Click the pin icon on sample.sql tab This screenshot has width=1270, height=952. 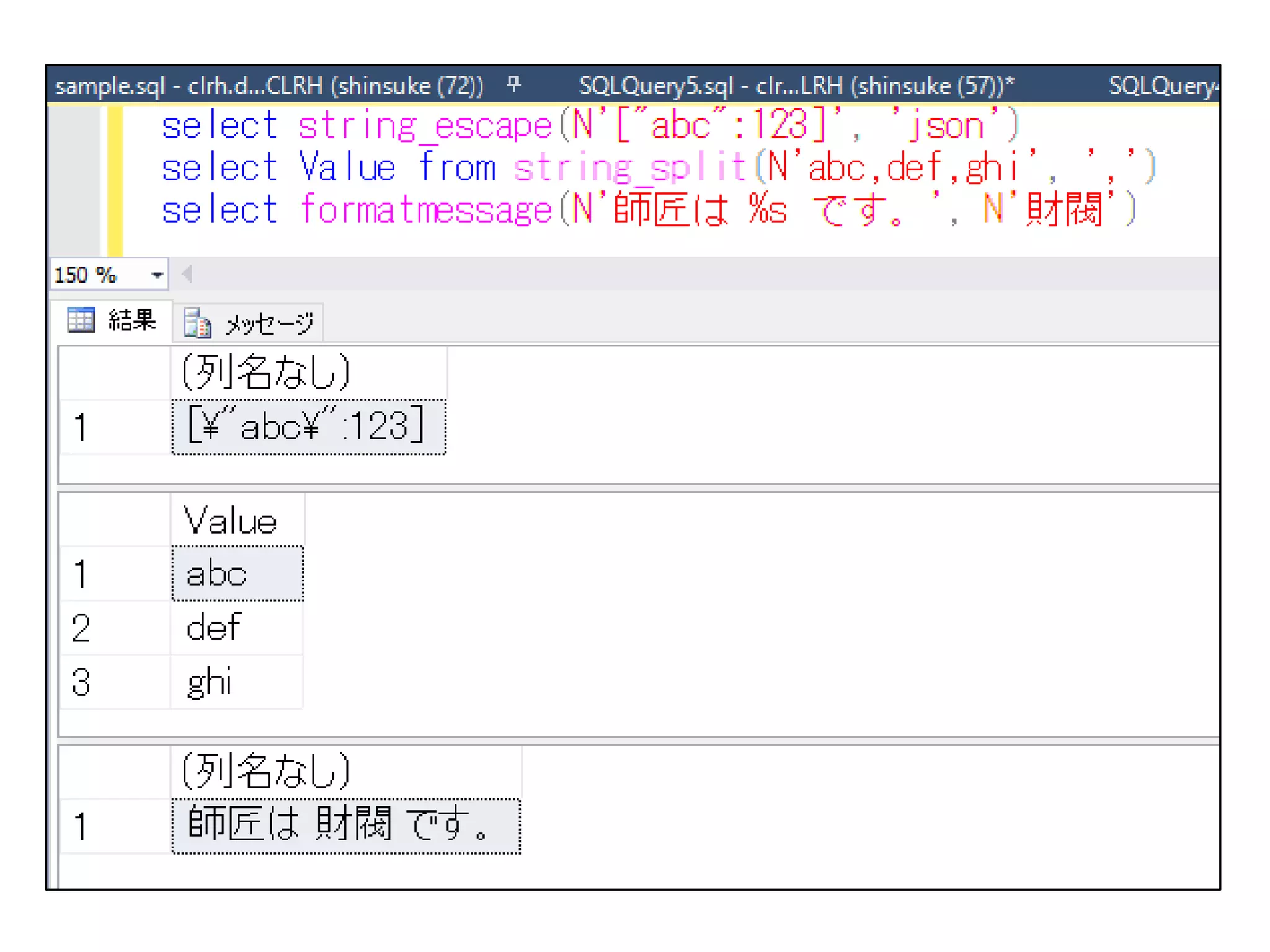[513, 84]
